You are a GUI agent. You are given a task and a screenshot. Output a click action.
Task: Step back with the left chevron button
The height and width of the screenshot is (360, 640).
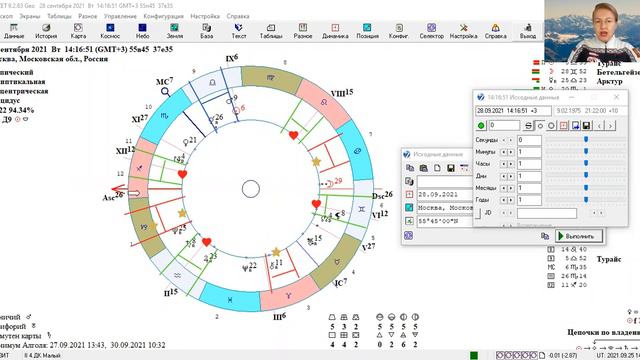click(x=599, y=126)
